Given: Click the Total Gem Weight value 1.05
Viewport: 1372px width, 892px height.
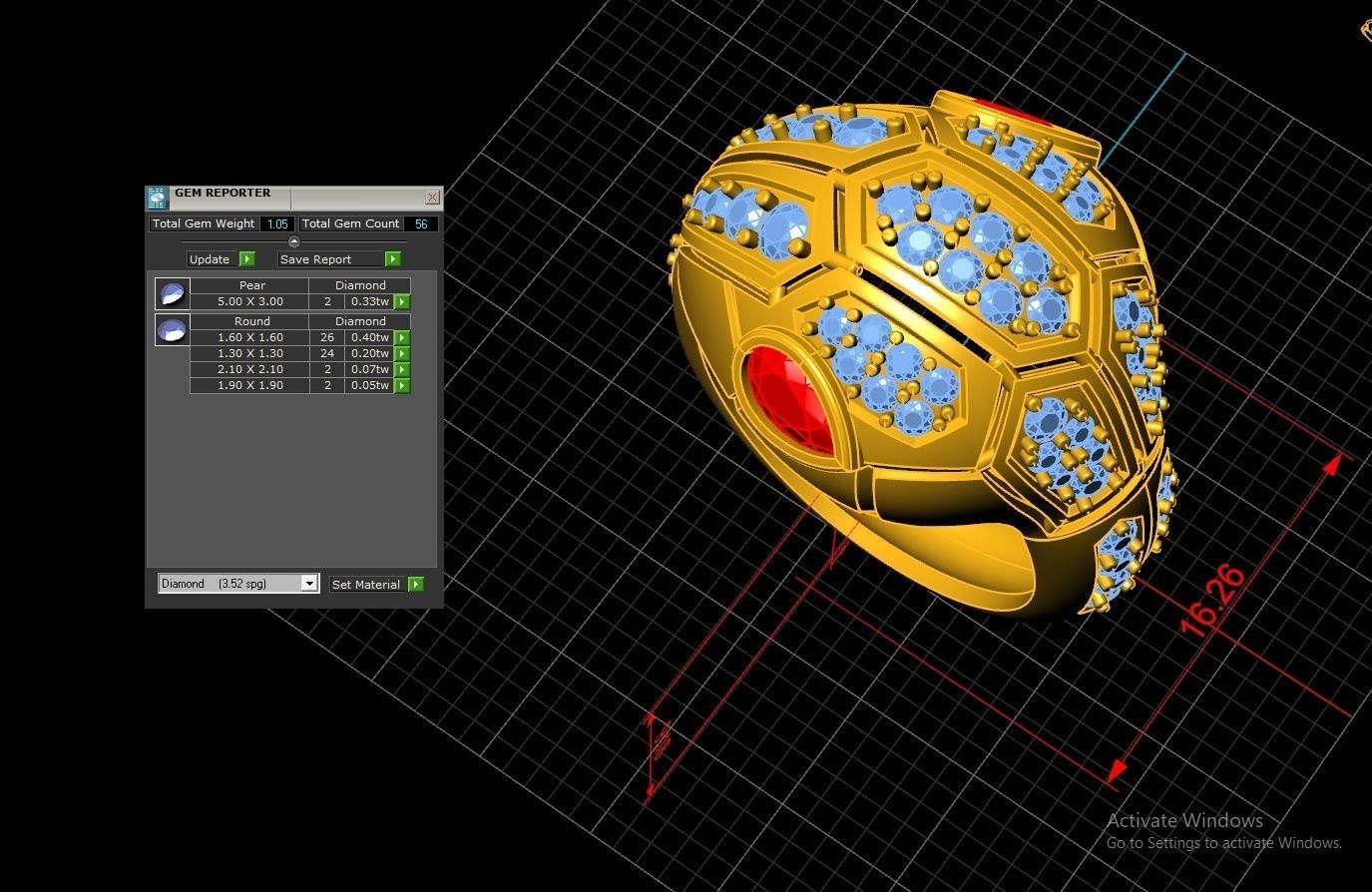Looking at the screenshot, I should pyautogui.click(x=277, y=223).
